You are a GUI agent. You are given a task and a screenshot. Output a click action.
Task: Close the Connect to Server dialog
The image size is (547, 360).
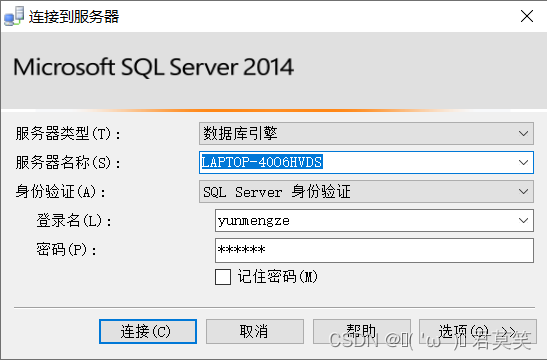click(x=527, y=16)
